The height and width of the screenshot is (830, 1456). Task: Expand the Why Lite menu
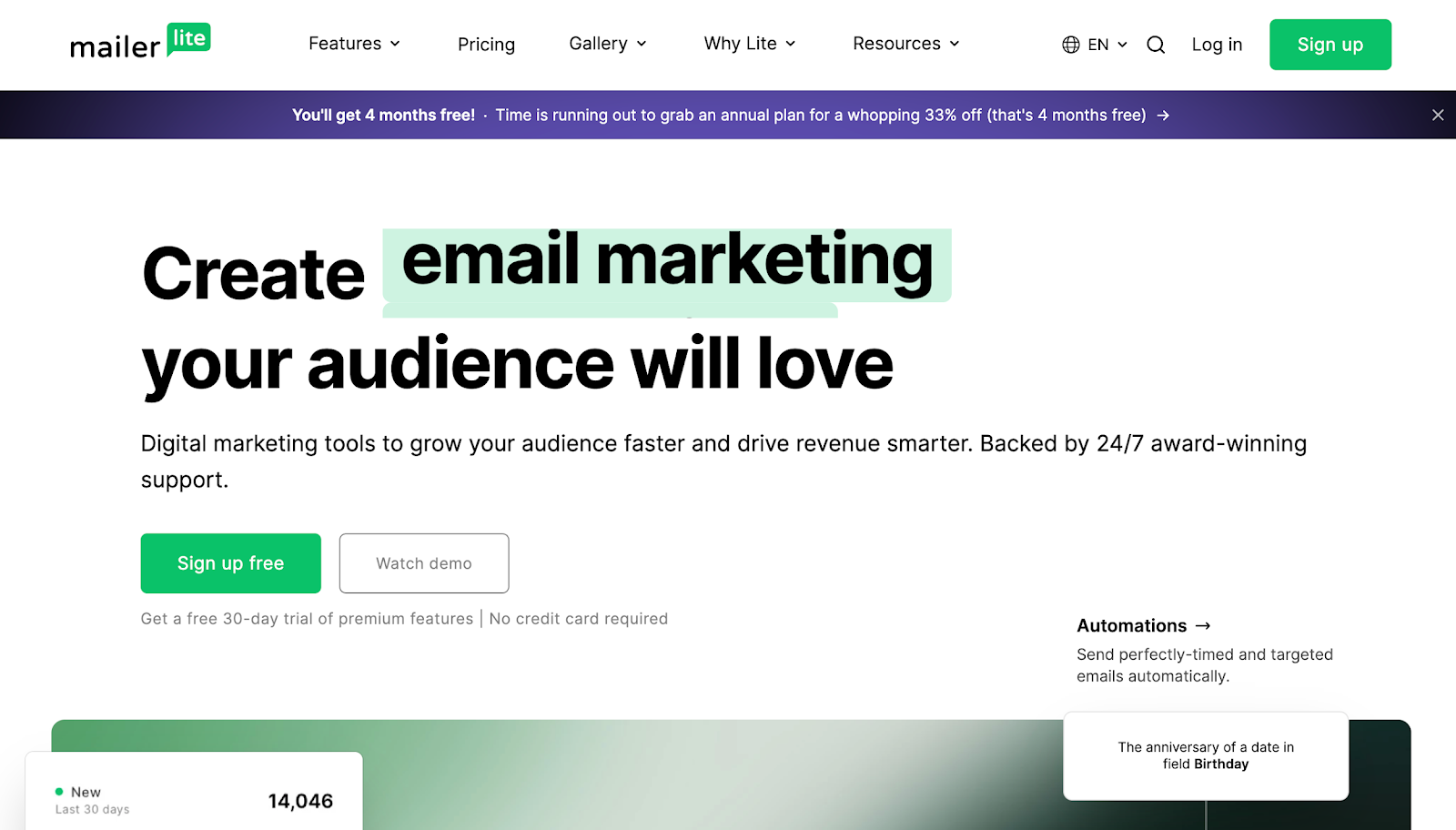click(x=749, y=44)
